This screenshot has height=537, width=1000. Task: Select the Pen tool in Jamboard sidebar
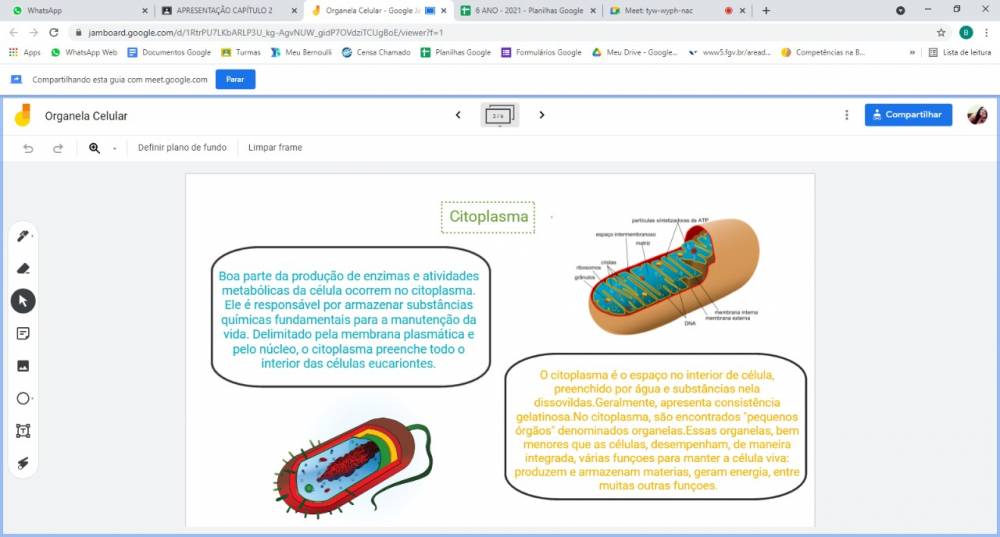click(x=23, y=236)
